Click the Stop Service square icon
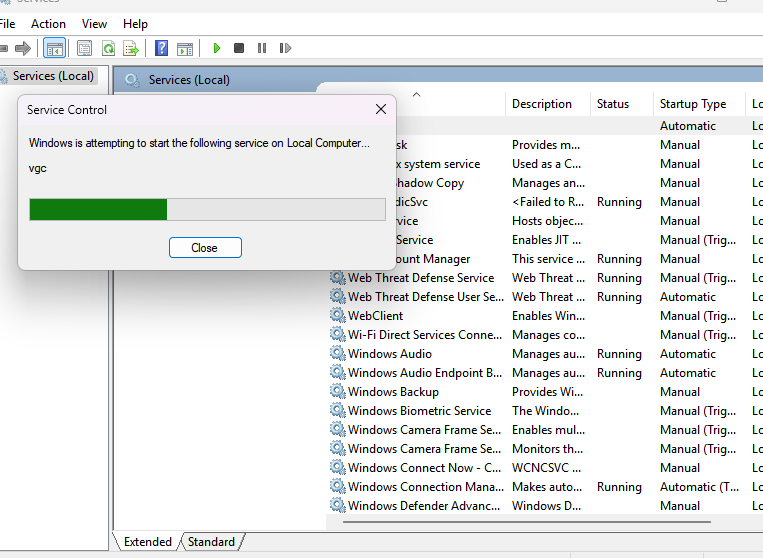The height and width of the screenshot is (558, 763). (239, 48)
